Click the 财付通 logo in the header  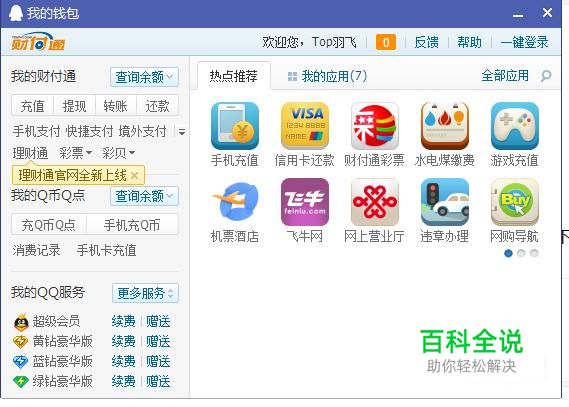[x=38, y=42]
